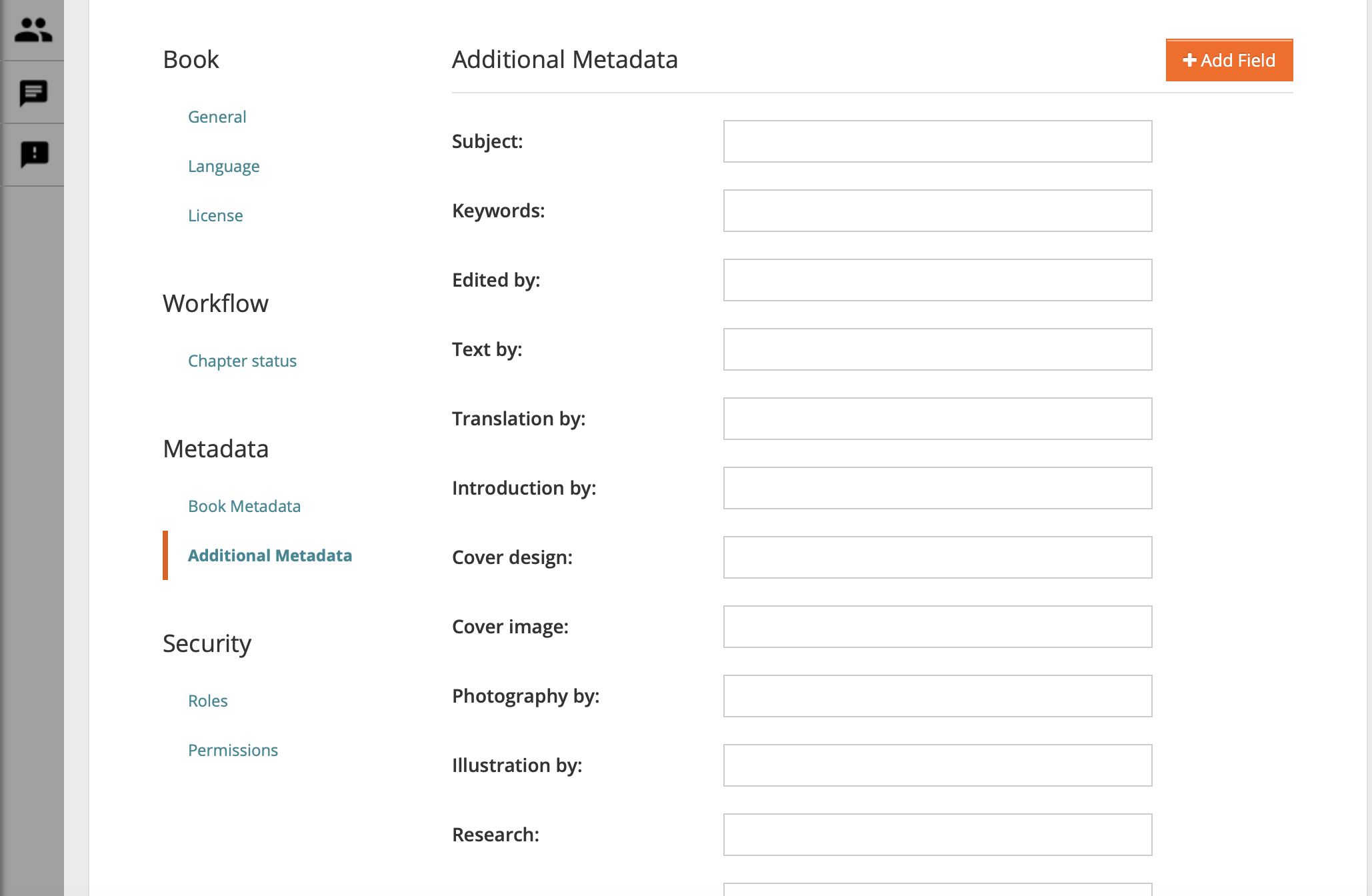Open the notifications alert bubble icon
Image resolution: width=1372 pixels, height=896 pixels.
(x=34, y=155)
